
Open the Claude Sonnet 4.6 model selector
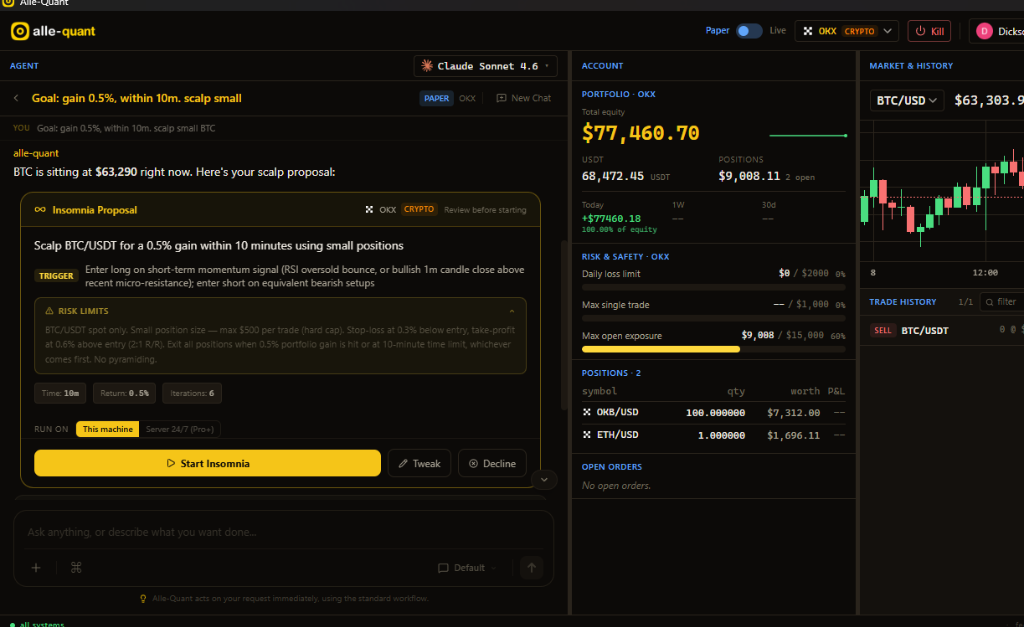click(x=485, y=66)
